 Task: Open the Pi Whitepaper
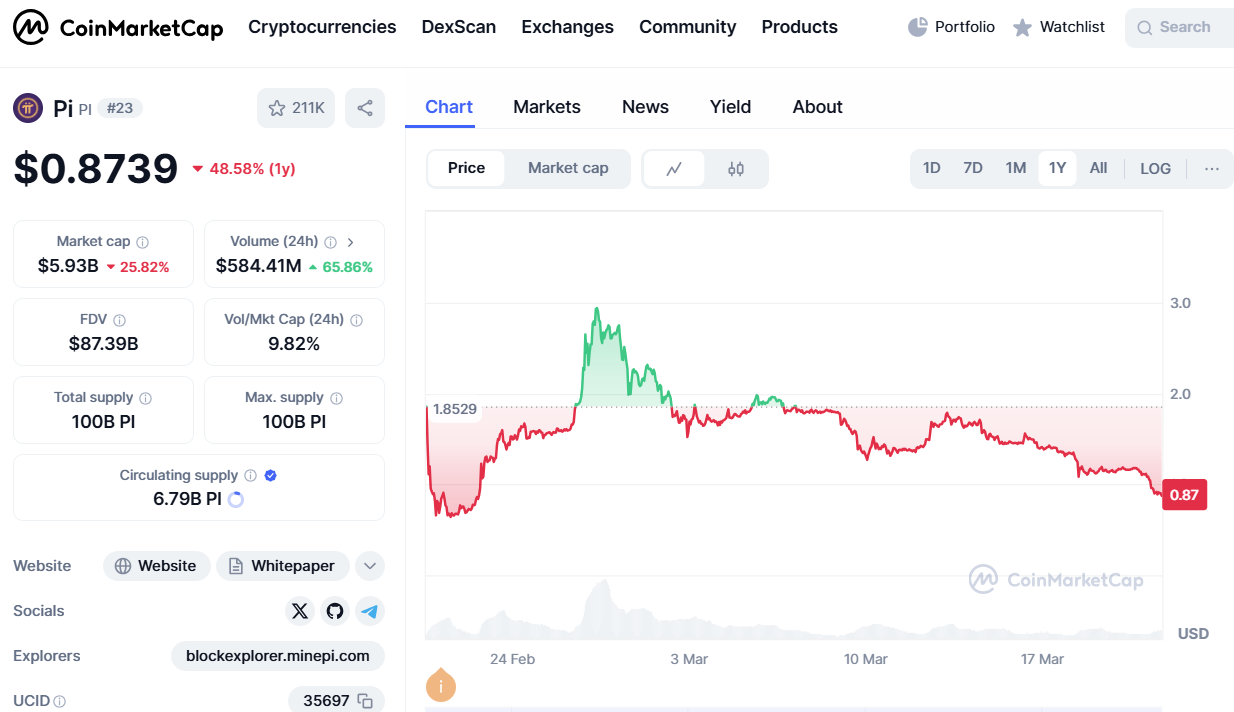click(x=282, y=565)
